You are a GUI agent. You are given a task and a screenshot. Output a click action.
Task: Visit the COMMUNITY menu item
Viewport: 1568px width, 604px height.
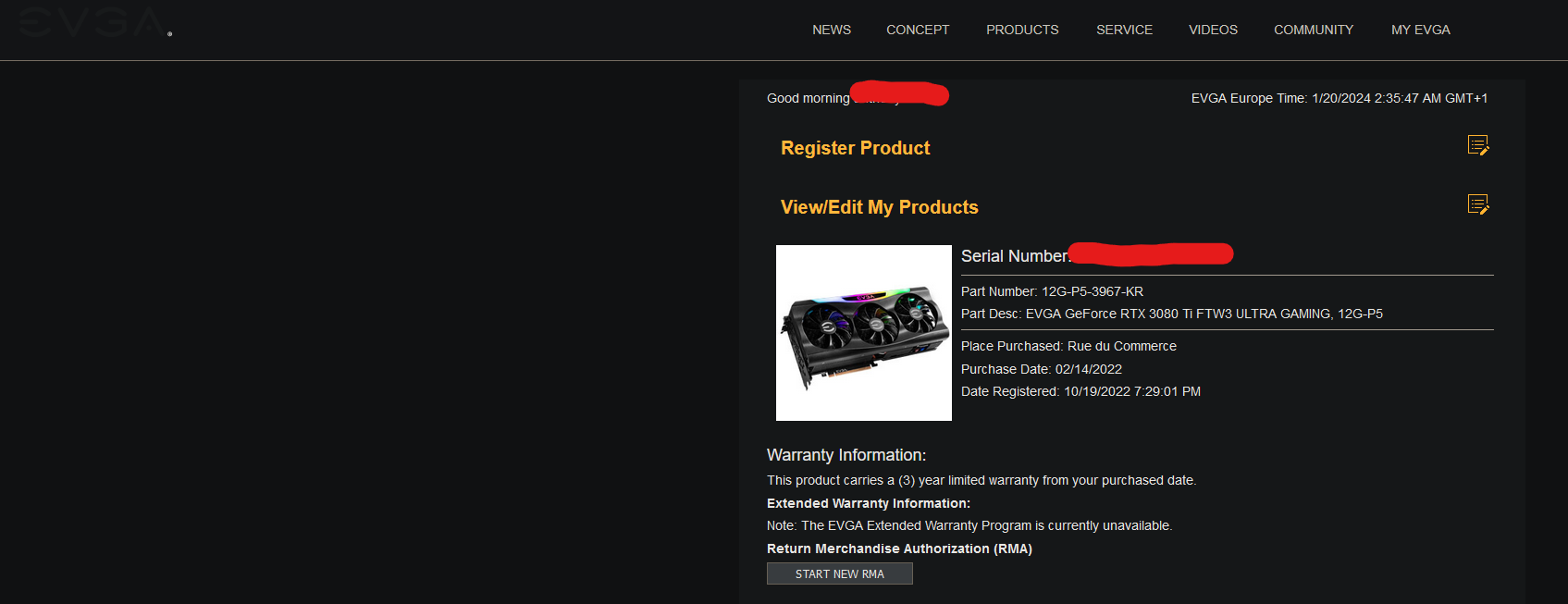click(x=1314, y=30)
